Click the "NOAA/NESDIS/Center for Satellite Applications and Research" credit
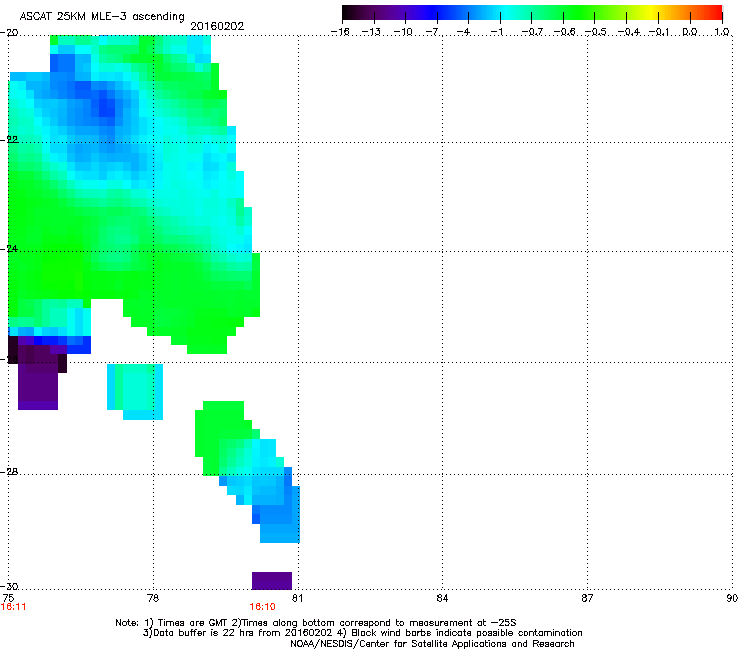The height and width of the screenshot is (650, 740). tap(432, 644)
